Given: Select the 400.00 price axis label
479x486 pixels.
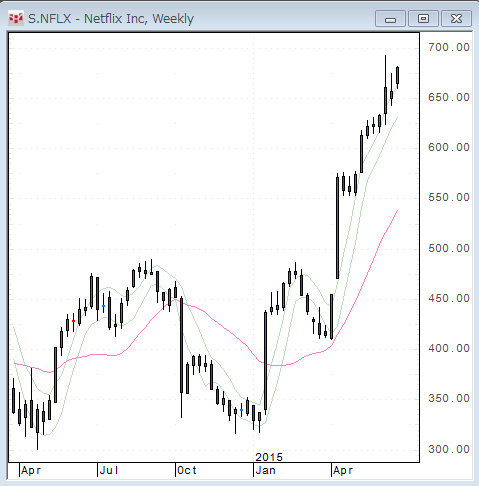Looking at the screenshot, I should (449, 348).
